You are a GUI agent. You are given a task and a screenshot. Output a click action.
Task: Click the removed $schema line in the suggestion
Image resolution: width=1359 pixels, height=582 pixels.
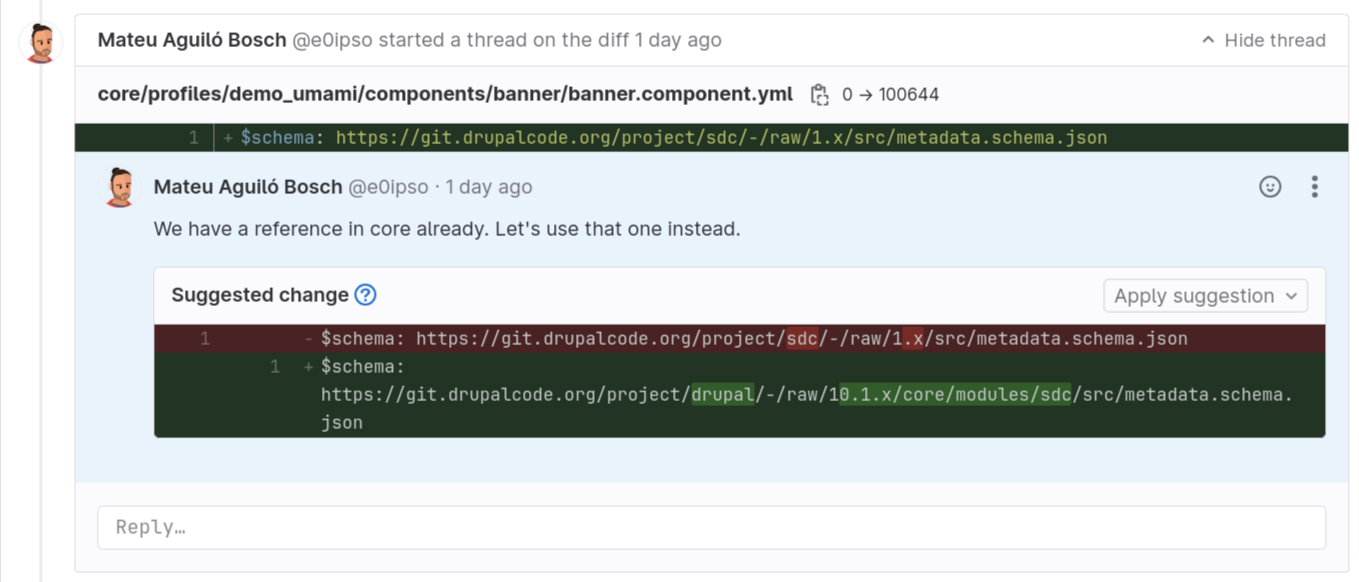[700, 338]
